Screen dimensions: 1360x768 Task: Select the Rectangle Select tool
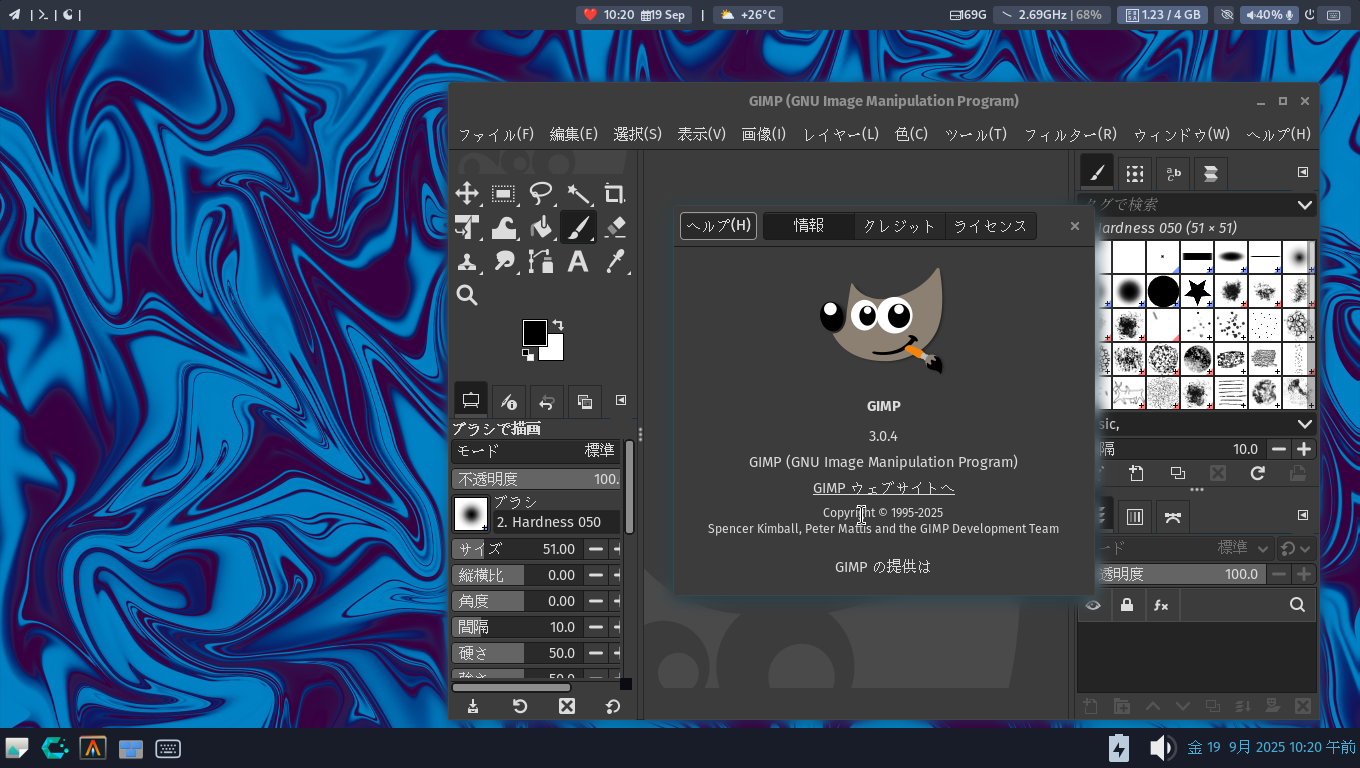click(x=504, y=194)
